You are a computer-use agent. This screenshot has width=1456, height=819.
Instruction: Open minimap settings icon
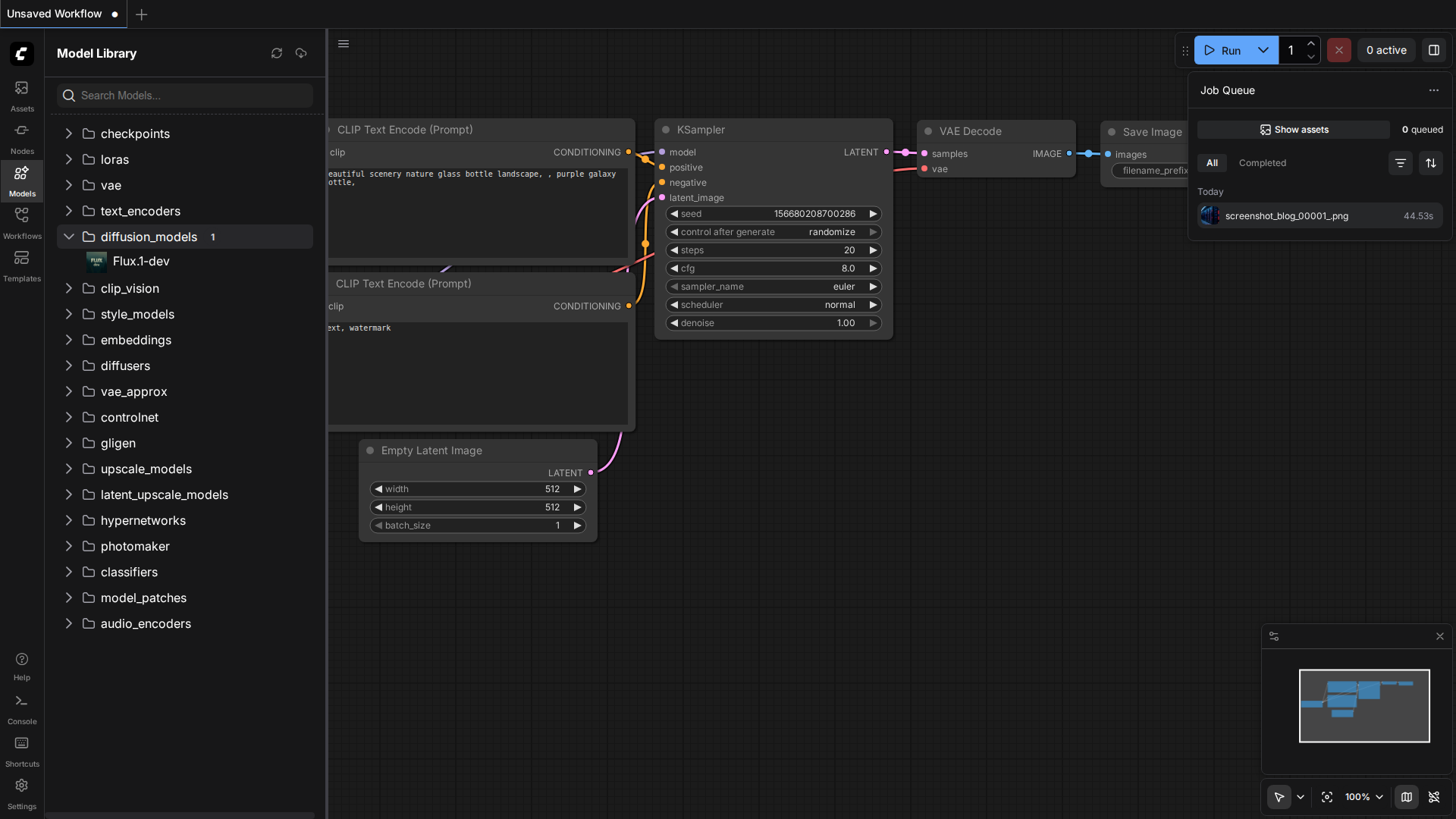coord(1274,636)
